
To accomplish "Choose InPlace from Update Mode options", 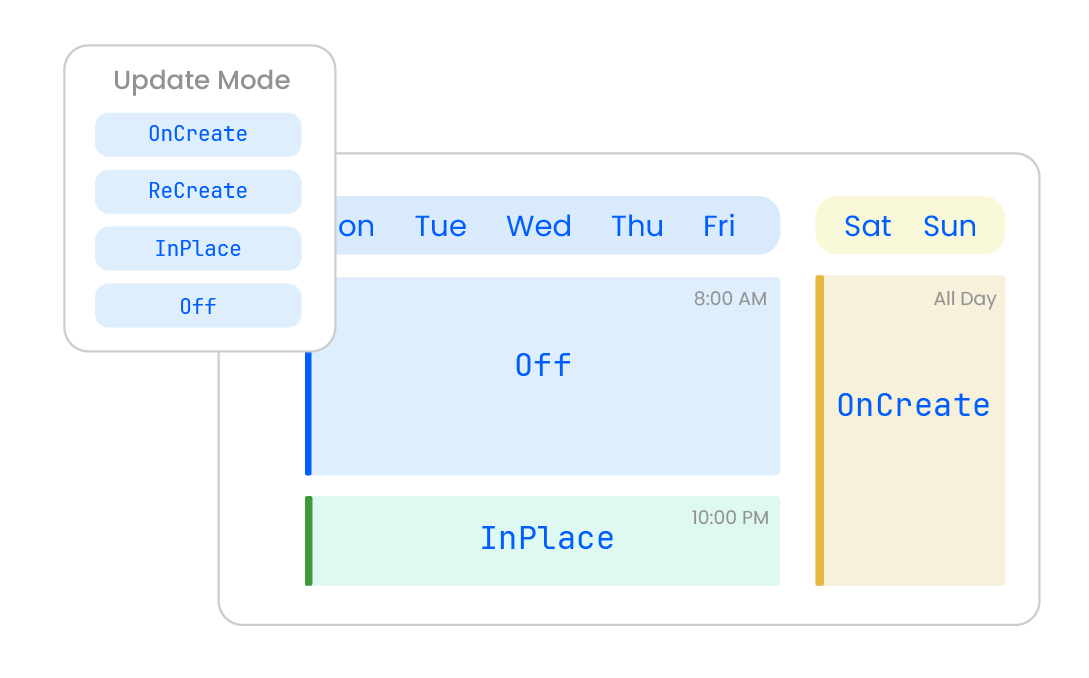I will coord(197,248).
